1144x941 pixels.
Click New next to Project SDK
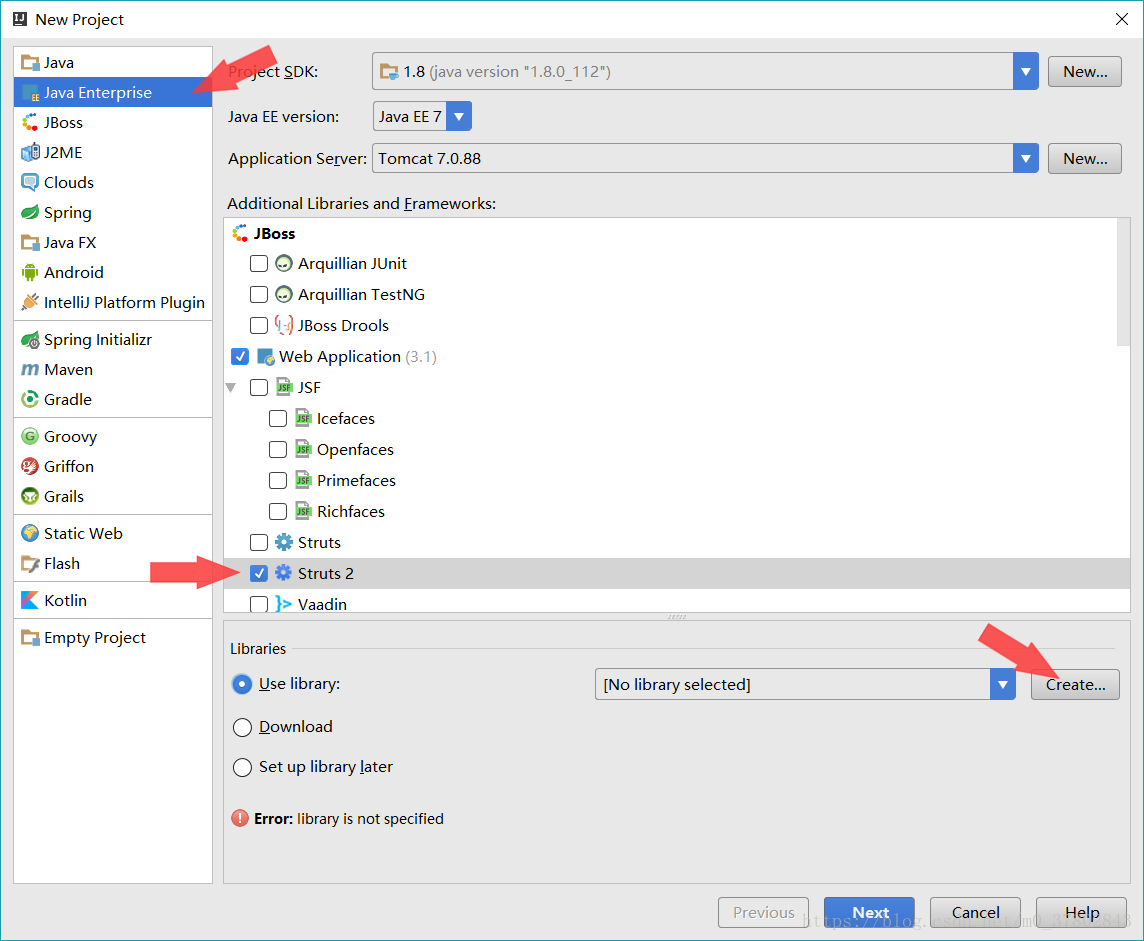coord(1084,71)
